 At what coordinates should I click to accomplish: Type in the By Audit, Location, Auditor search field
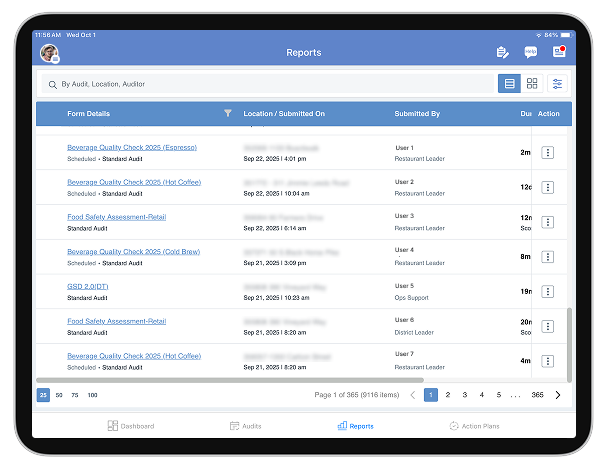270,84
